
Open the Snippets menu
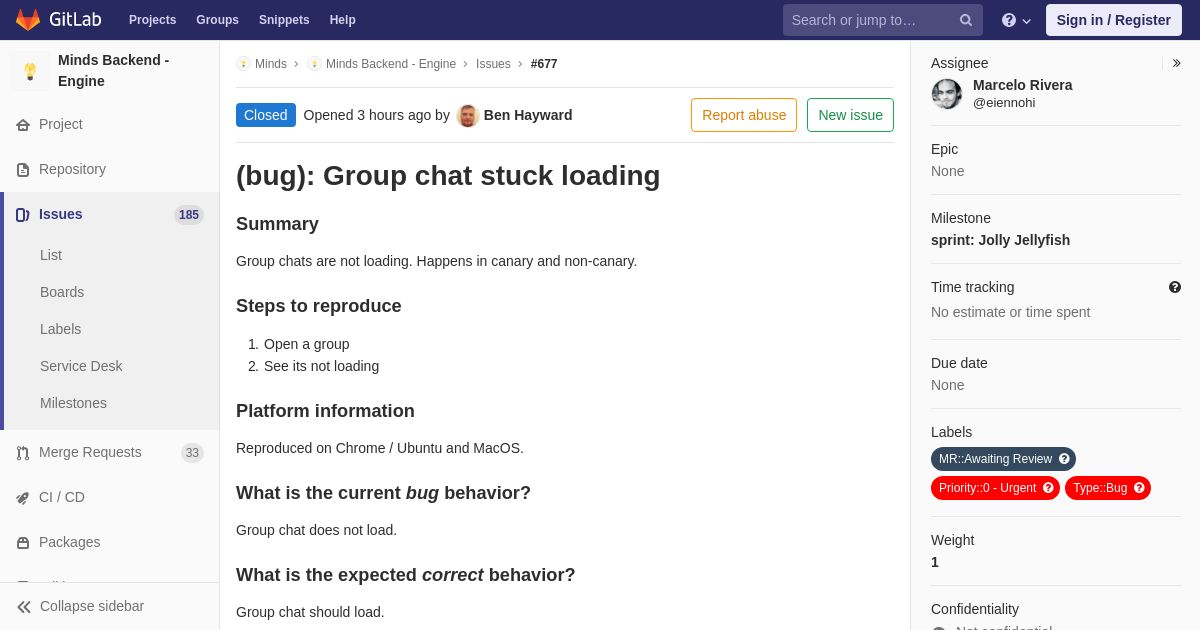click(284, 20)
